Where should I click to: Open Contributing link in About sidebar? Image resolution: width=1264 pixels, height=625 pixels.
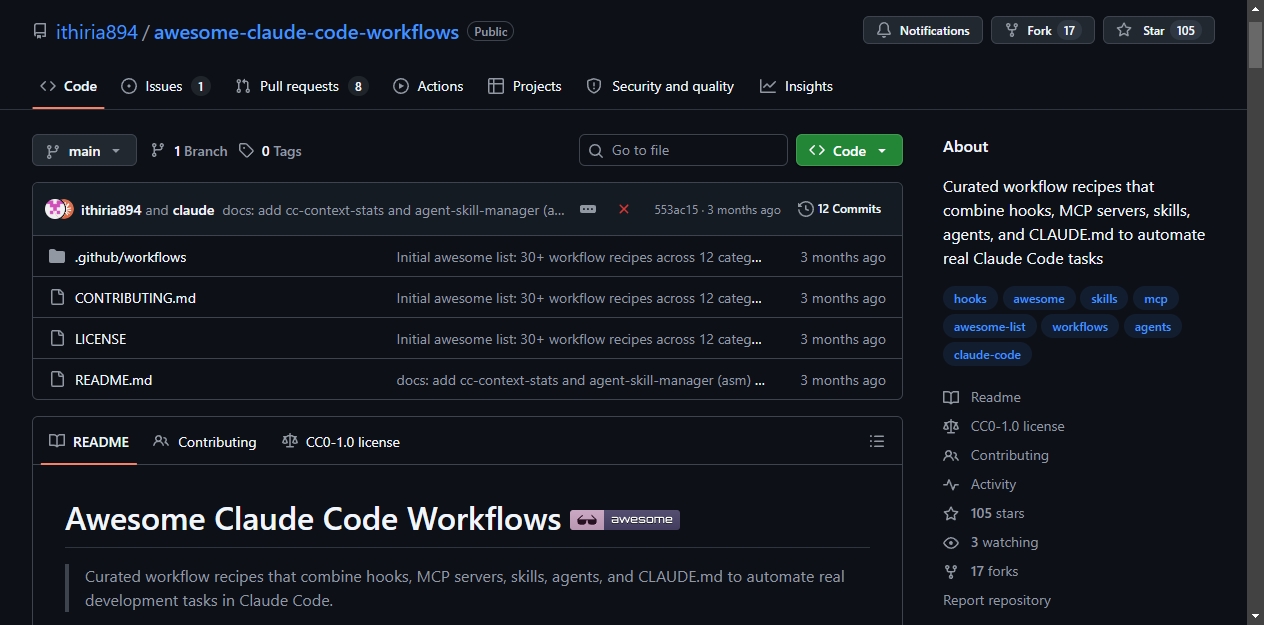pyautogui.click(x=996, y=455)
